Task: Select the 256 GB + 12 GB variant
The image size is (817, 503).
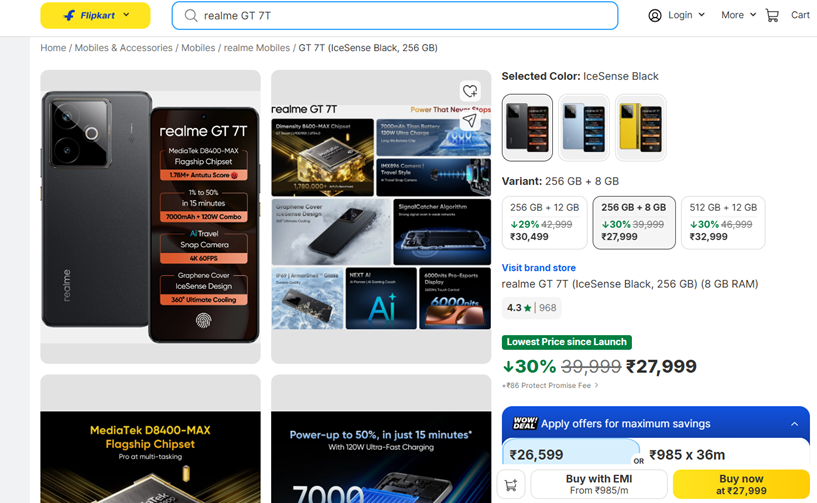Action: 543,222
